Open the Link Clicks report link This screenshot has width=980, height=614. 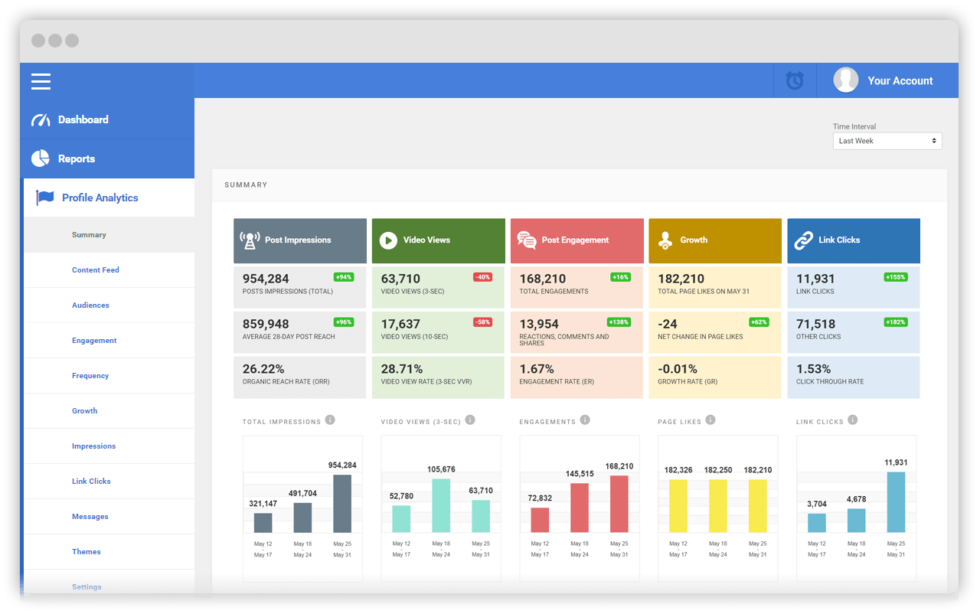[x=93, y=481]
